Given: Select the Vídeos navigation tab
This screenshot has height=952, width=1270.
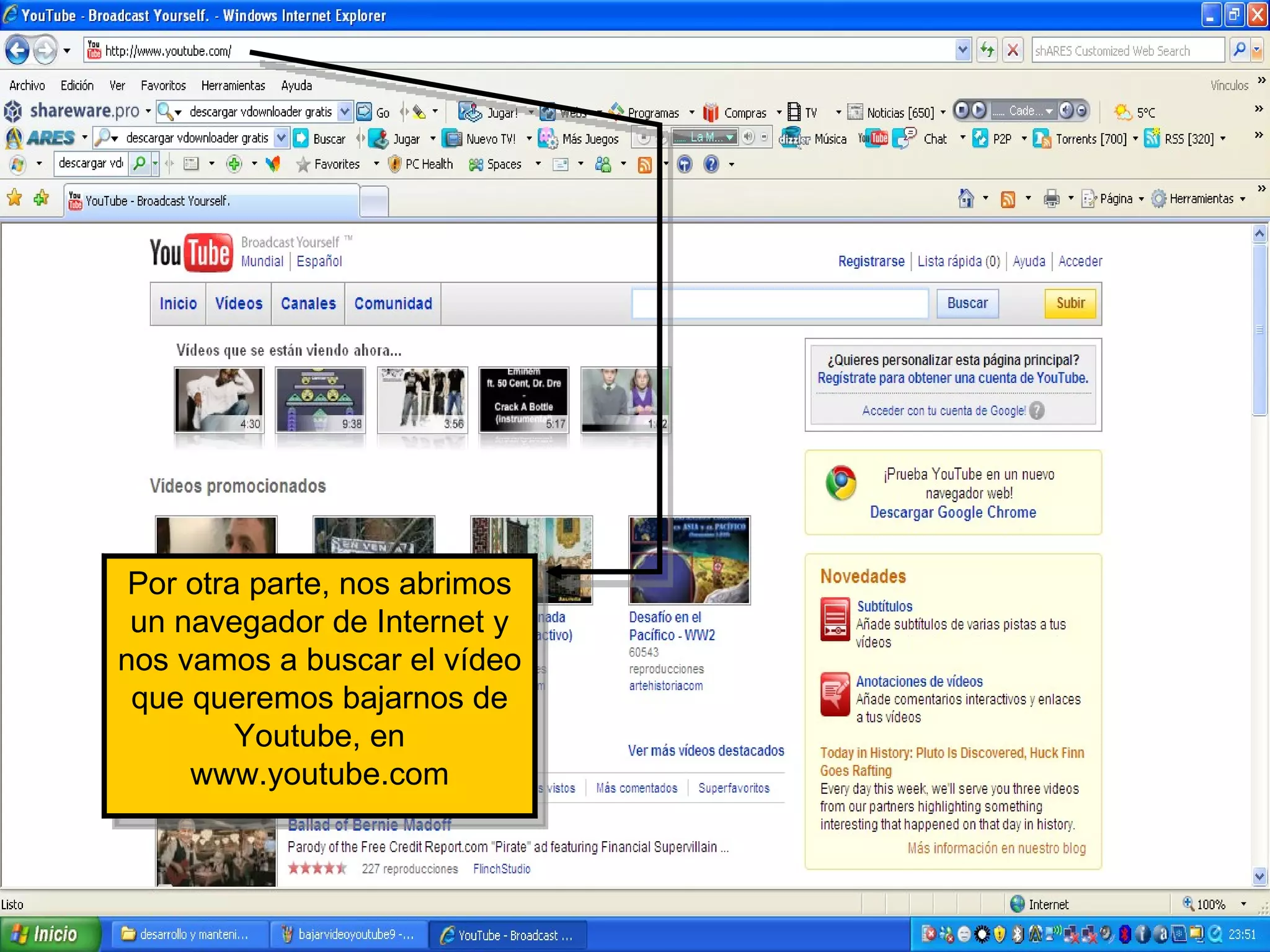Looking at the screenshot, I should point(239,304).
